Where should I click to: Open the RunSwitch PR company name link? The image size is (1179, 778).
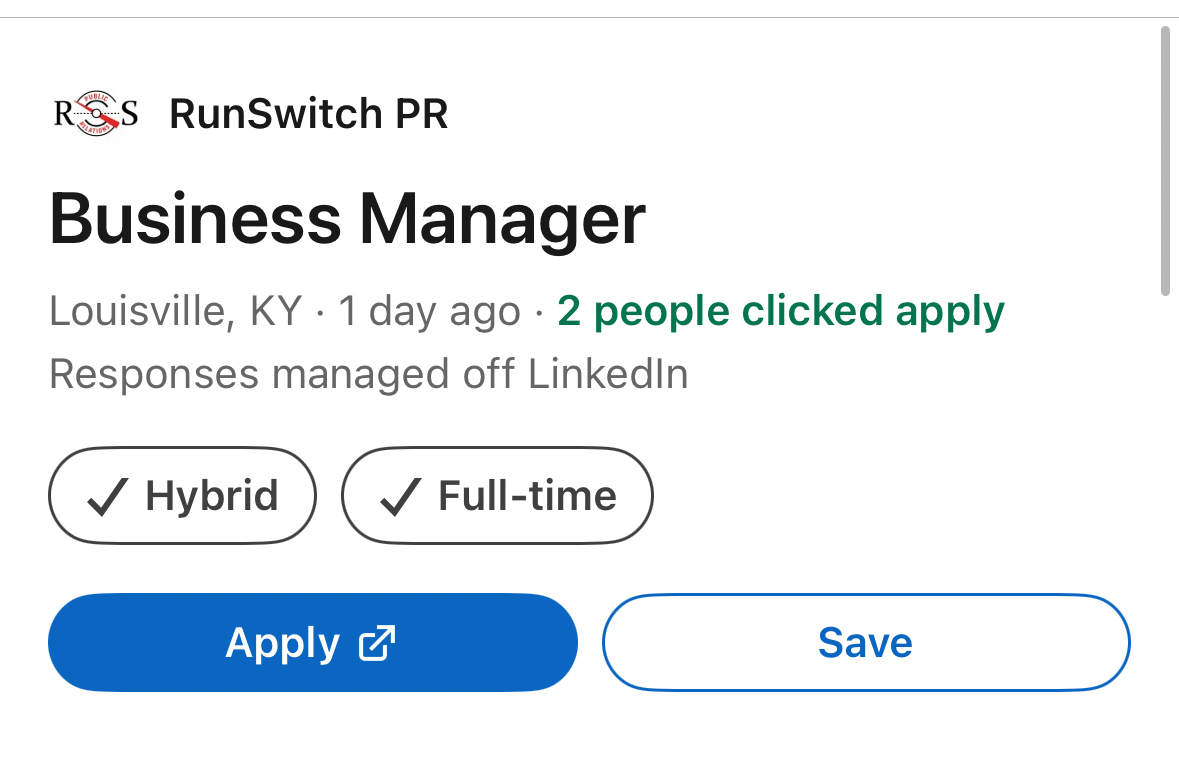(308, 114)
